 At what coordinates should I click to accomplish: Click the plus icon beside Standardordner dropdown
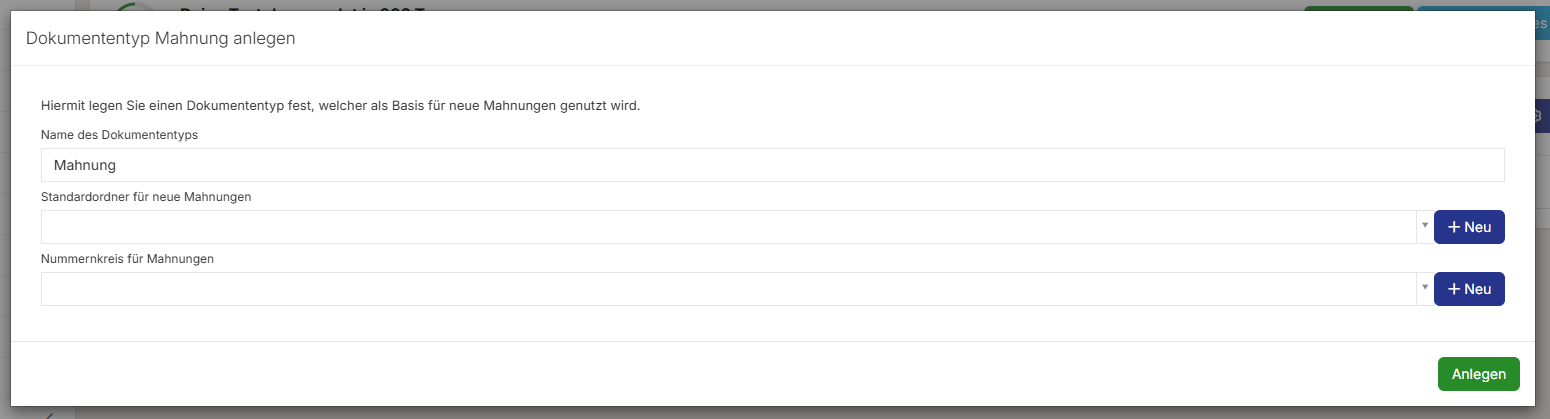coord(1454,227)
